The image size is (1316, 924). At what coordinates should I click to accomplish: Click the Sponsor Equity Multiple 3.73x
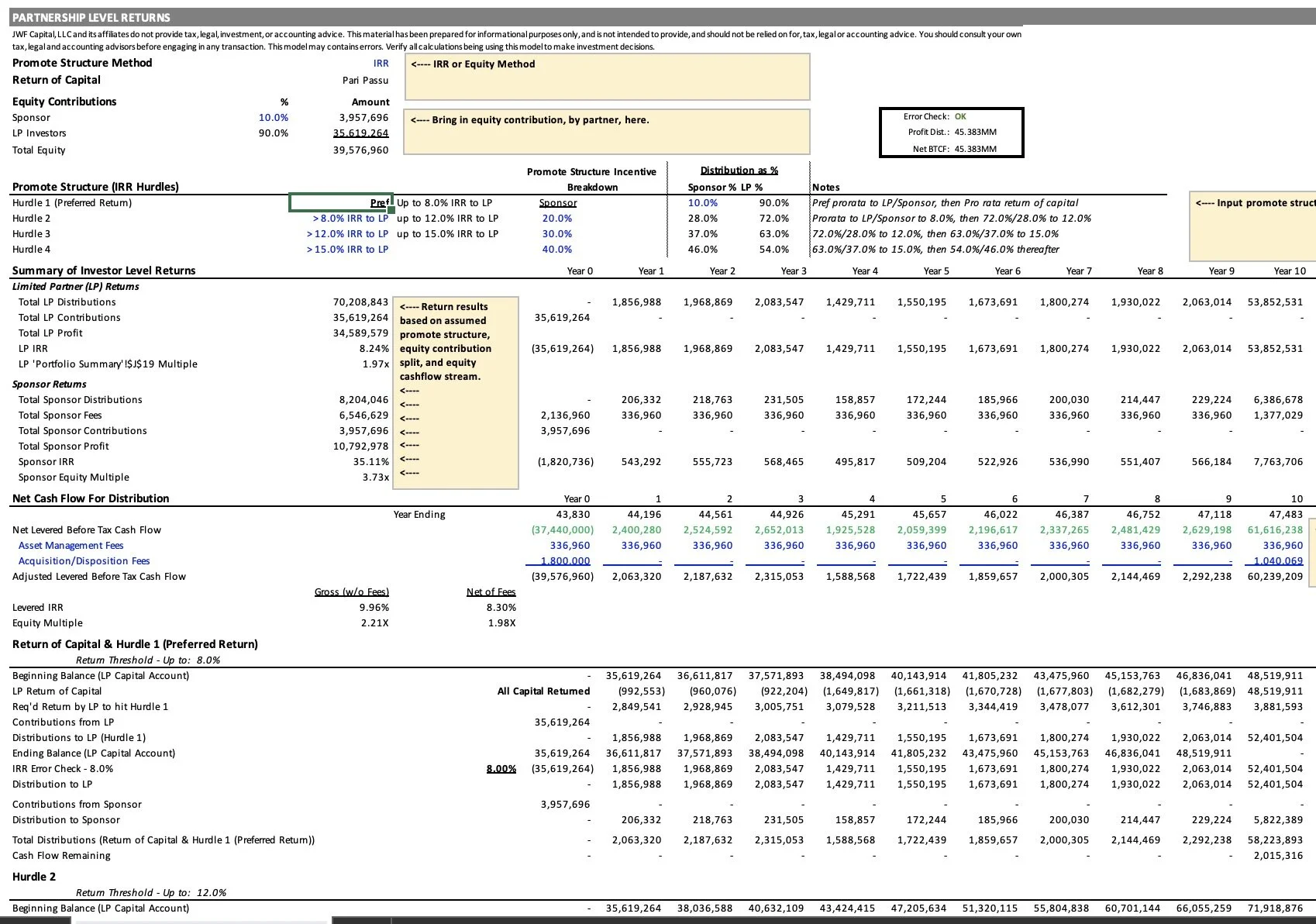(376, 478)
